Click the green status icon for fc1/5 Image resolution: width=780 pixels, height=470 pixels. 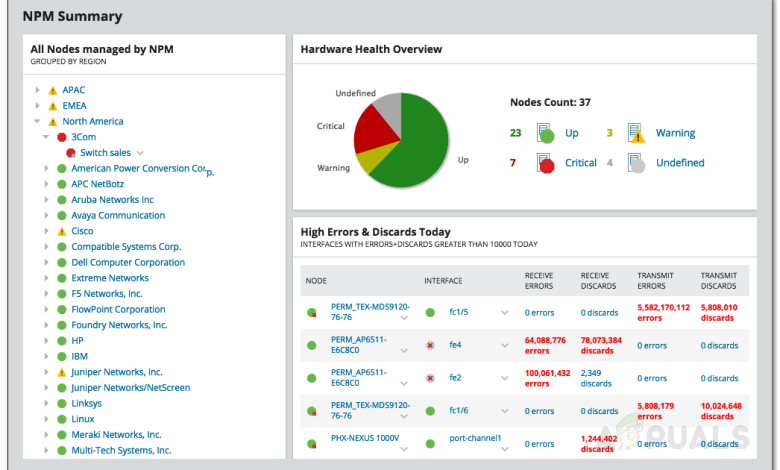click(430, 312)
